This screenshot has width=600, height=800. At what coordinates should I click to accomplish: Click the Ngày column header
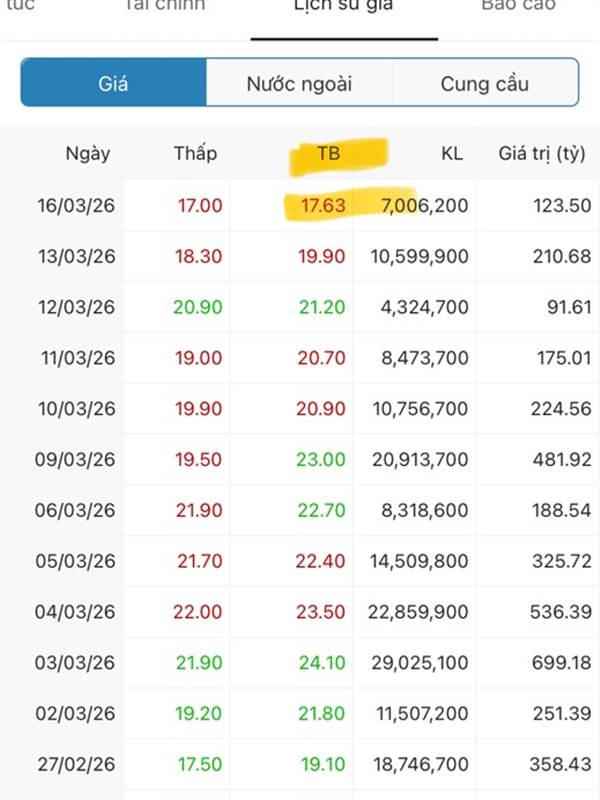tap(88, 154)
